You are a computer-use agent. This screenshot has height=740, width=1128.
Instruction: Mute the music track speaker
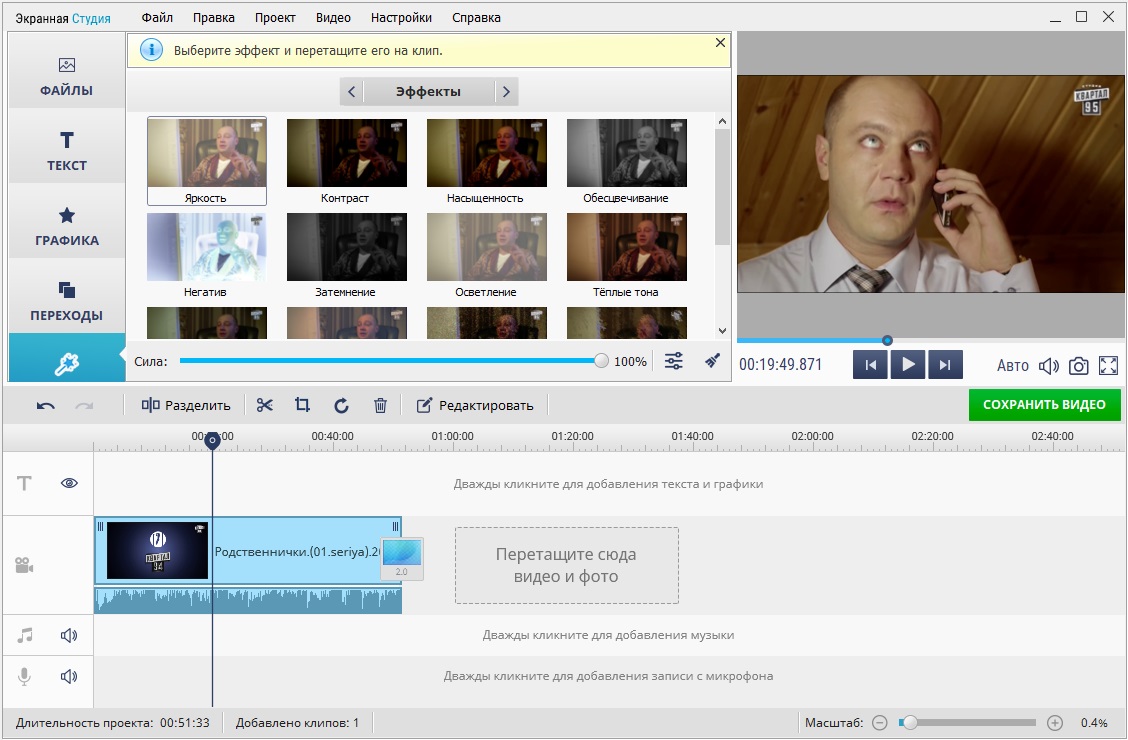pyautogui.click(x=69, y=635)
